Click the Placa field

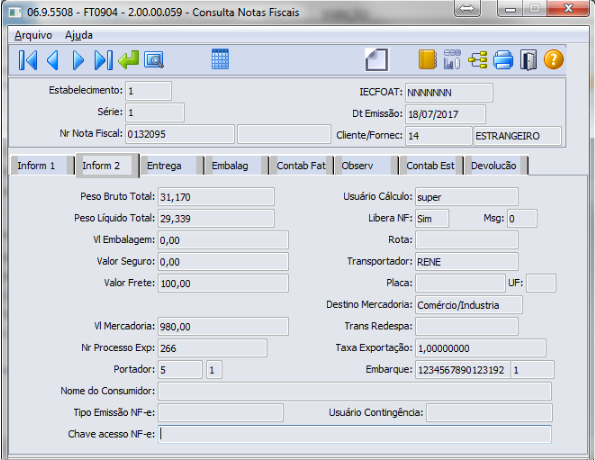point(460,283)
